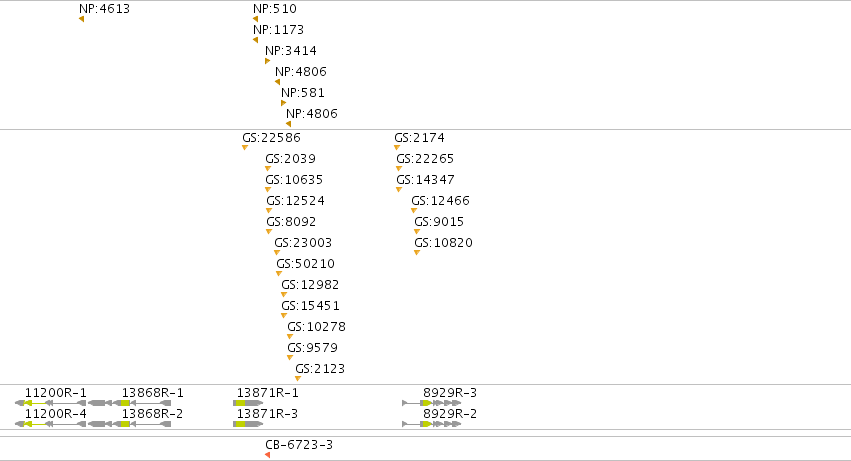
Task: Click the 11200R-1 gene model glyph
Action: click(x=50, y=403)
